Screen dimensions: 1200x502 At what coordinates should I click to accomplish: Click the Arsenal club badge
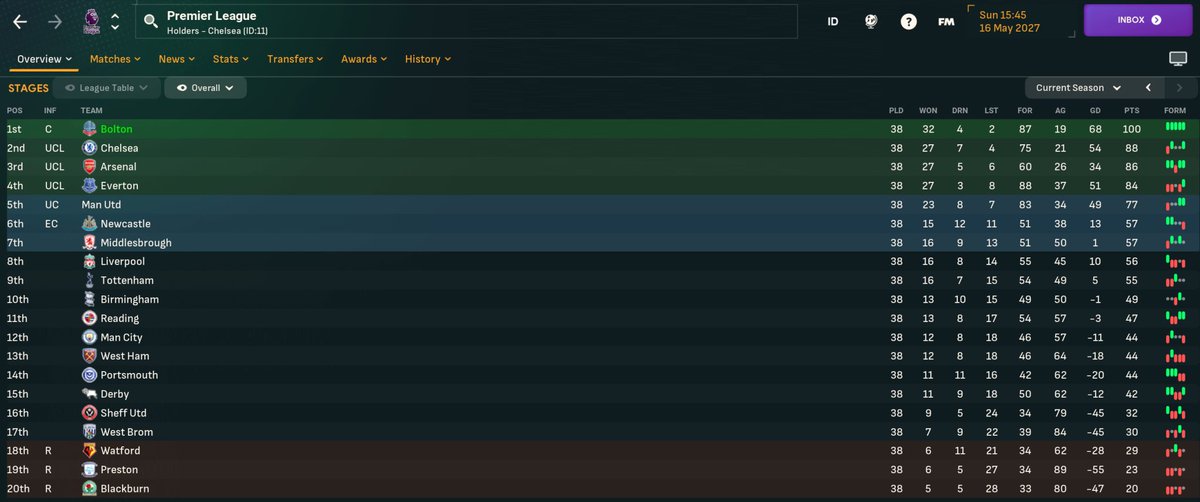click(89, 167)
